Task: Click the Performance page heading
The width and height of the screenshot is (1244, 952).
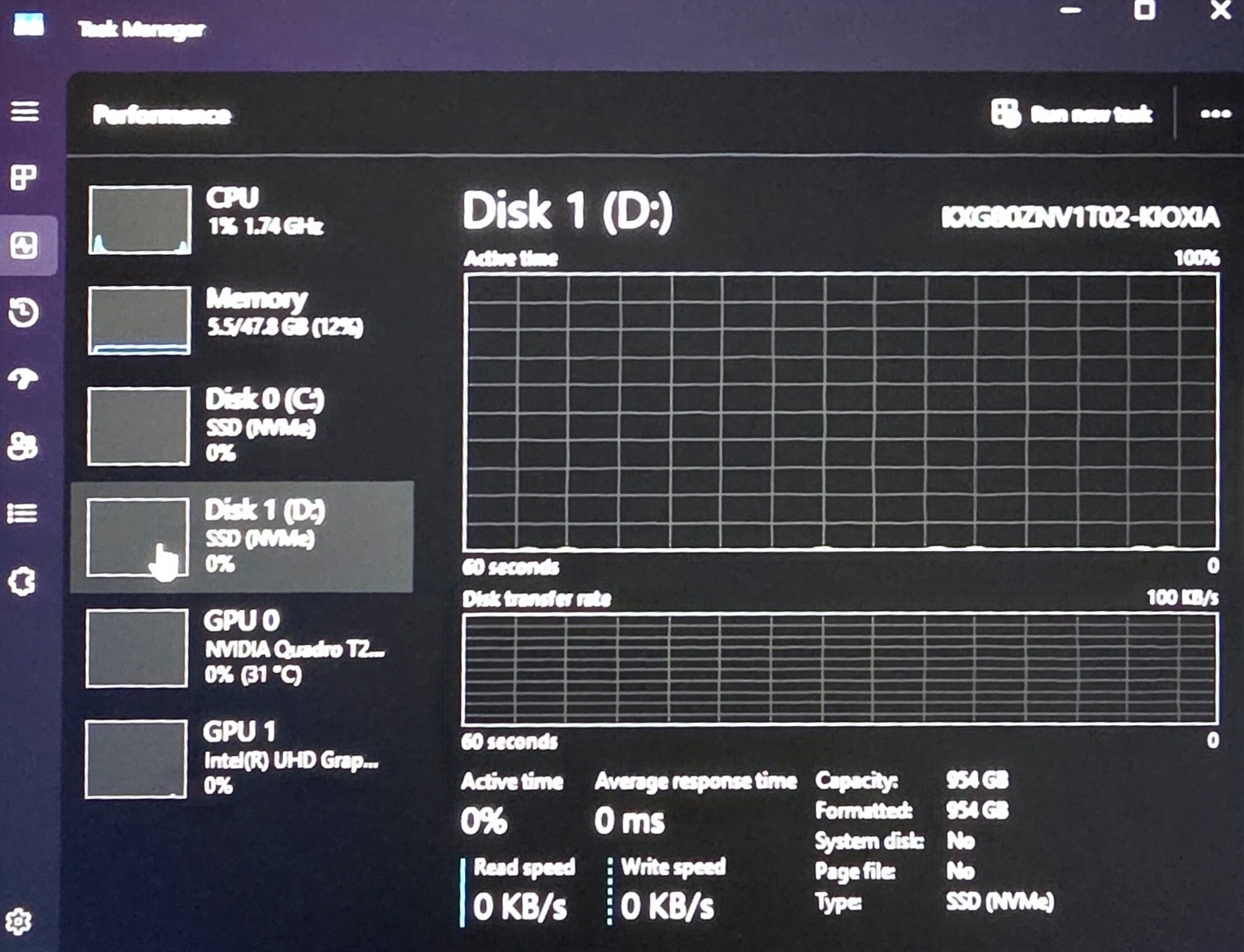Action: (x=162, y=115)
